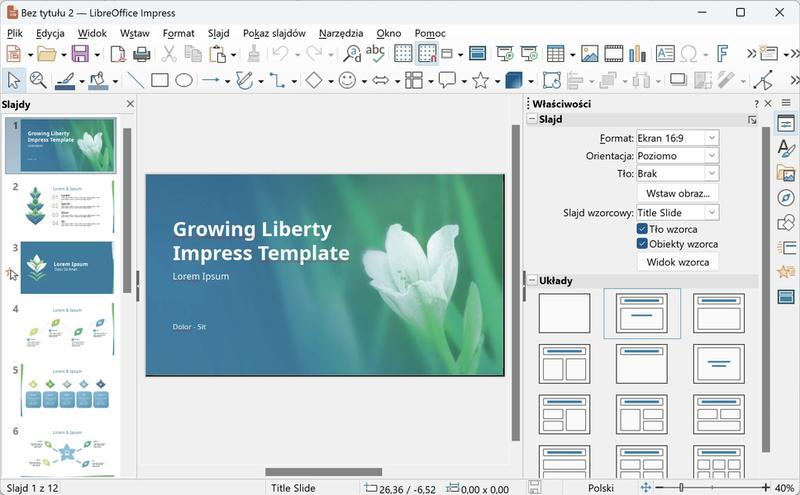Select the Zoom & Pan tool
The image size is (800, 495).
(x=38, y=80)
